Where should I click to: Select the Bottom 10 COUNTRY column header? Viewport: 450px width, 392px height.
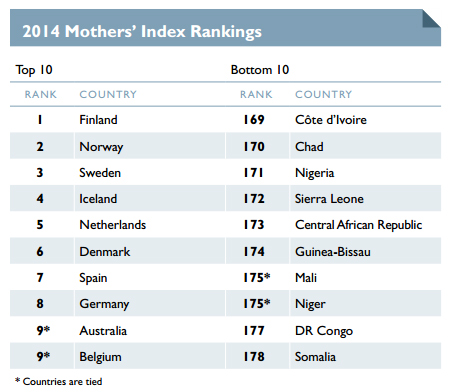click(323, 94)
